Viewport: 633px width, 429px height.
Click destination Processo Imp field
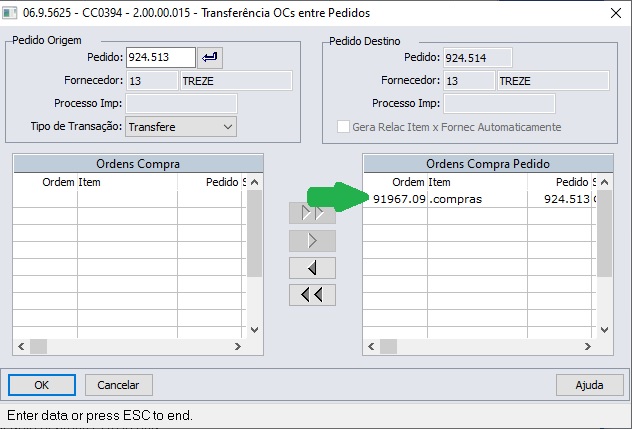coord(499,104)
